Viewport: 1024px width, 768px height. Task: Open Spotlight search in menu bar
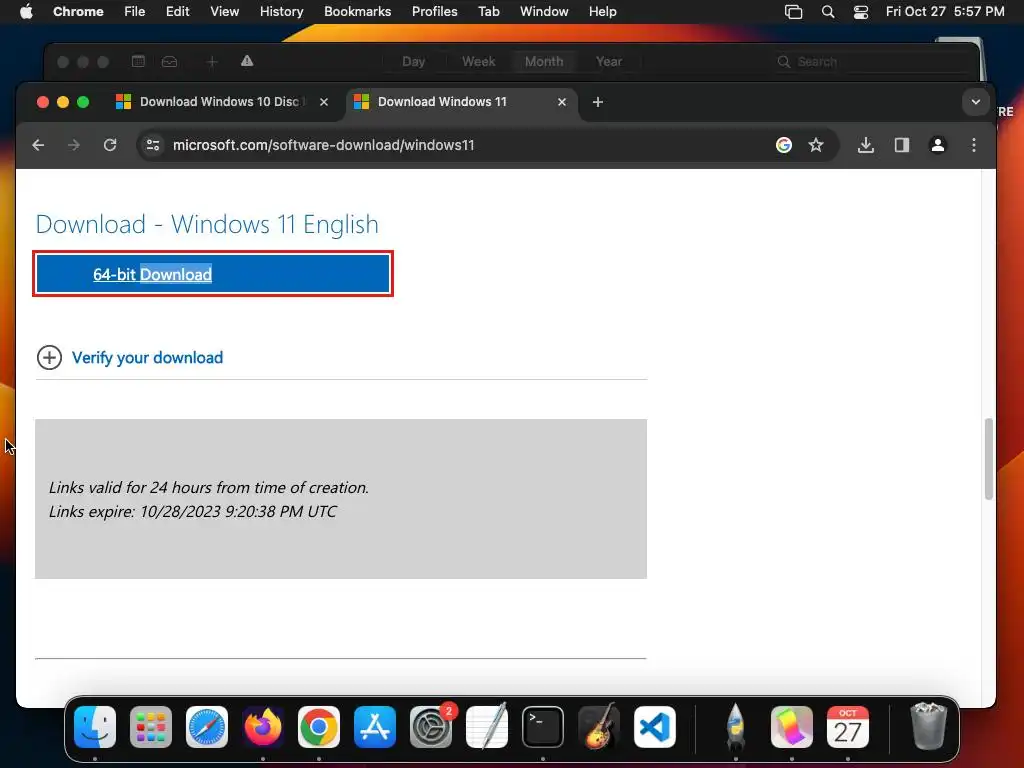pyautogui.click(x=827, y=12)
